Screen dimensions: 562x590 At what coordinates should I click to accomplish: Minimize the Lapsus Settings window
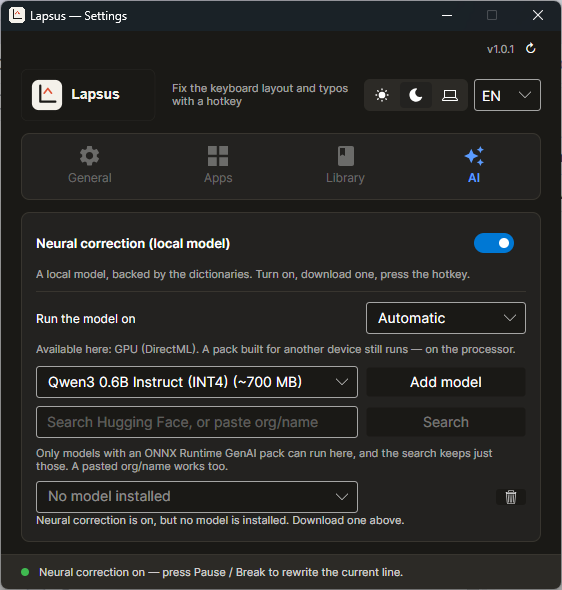[447, 15]
